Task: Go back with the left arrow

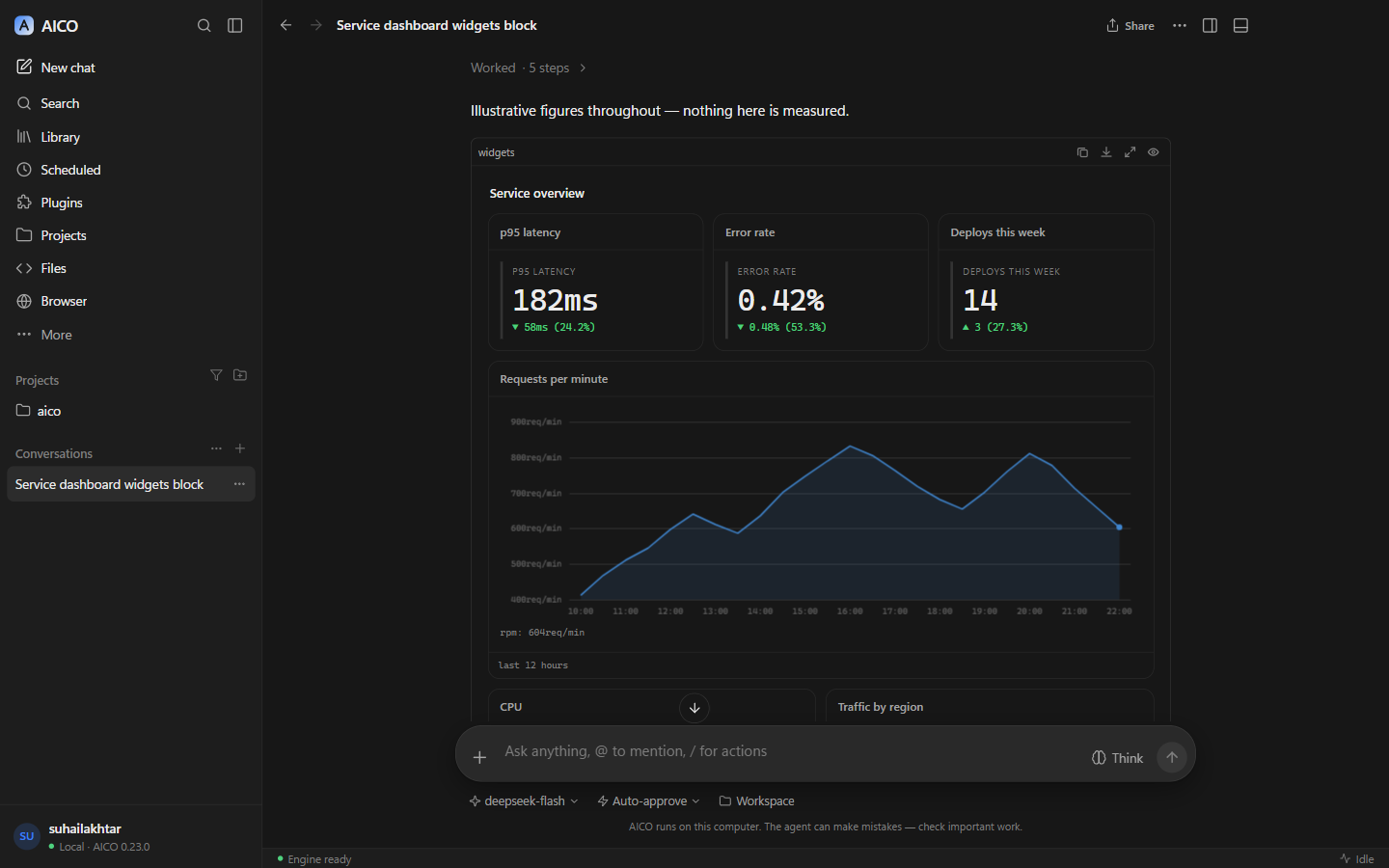Action: pos(286,25)
